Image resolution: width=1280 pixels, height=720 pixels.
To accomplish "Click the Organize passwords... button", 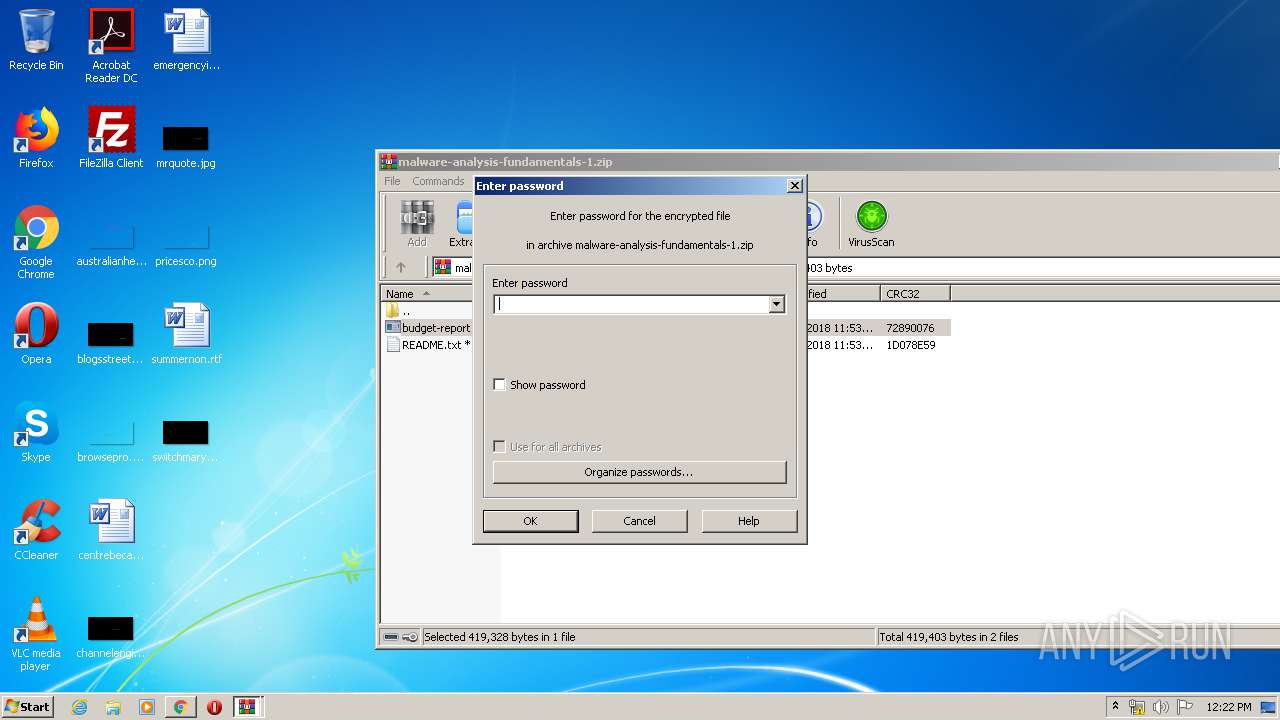I will [640, 472].
